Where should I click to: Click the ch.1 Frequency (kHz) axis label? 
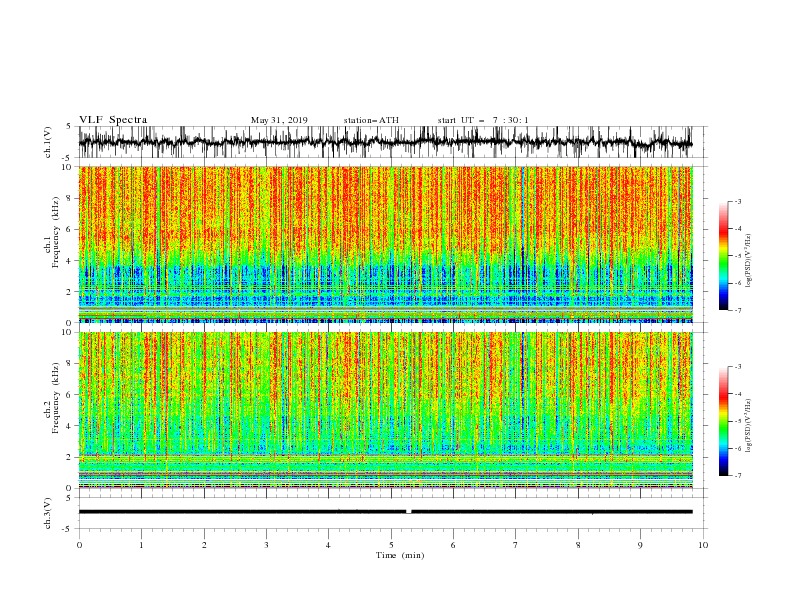pyautogui.click(x=52, y=230)
